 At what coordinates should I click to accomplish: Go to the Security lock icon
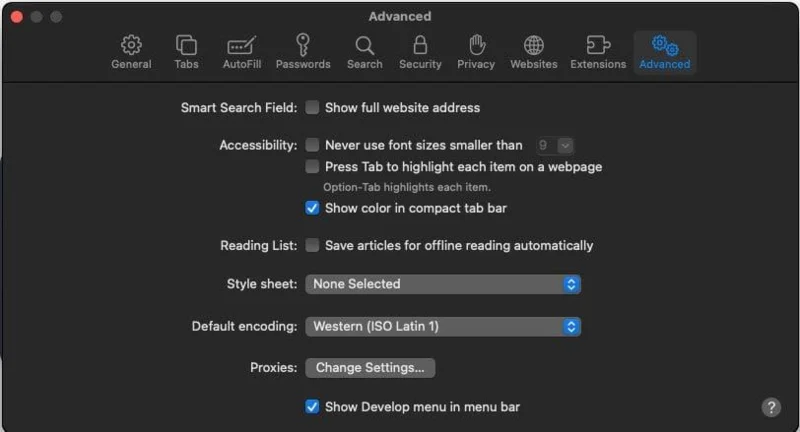tap(420, 52)
